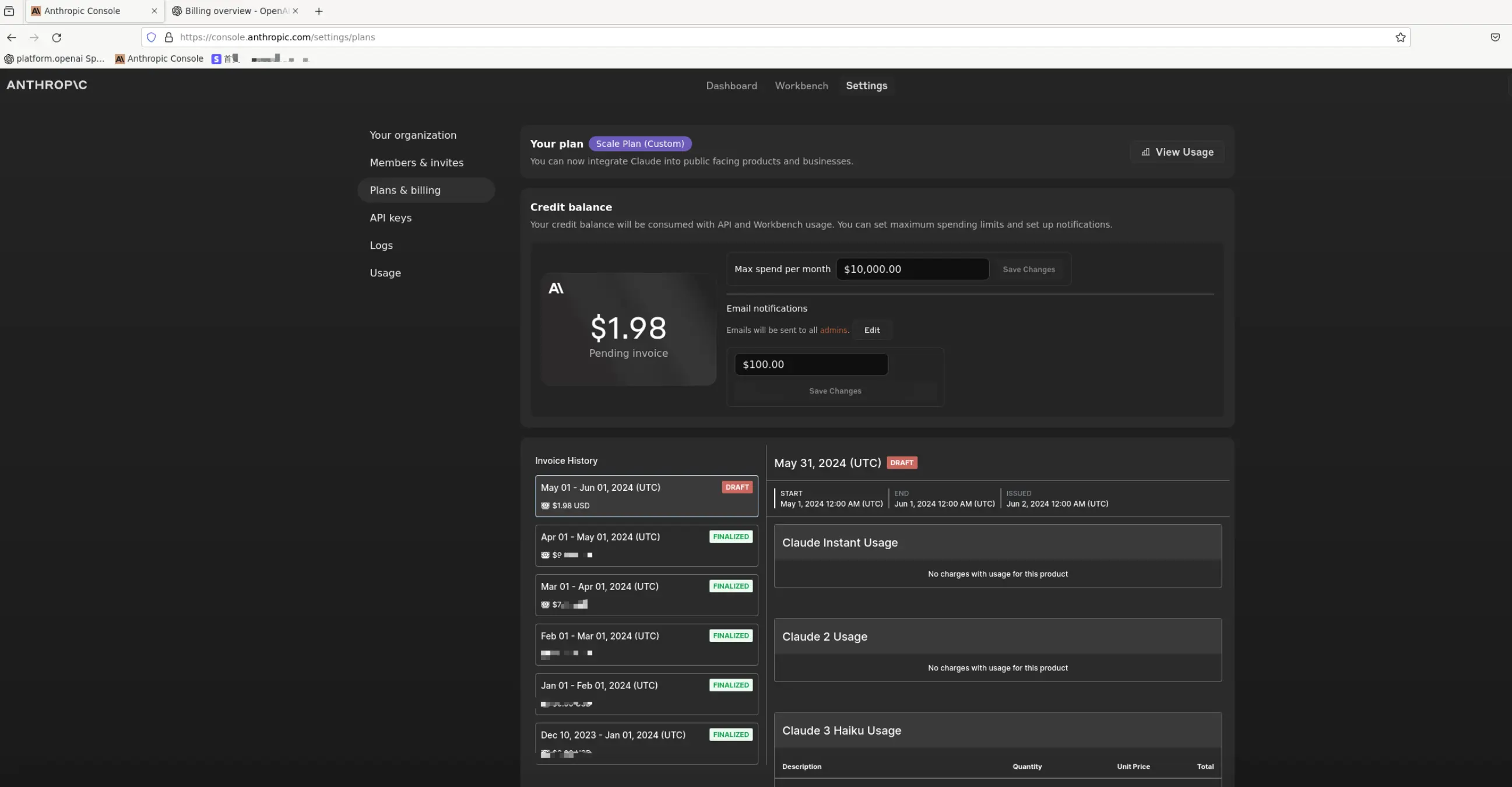Switch to the Billing overview OpenAI tab

pyautogui.click(x=236, y=11)
